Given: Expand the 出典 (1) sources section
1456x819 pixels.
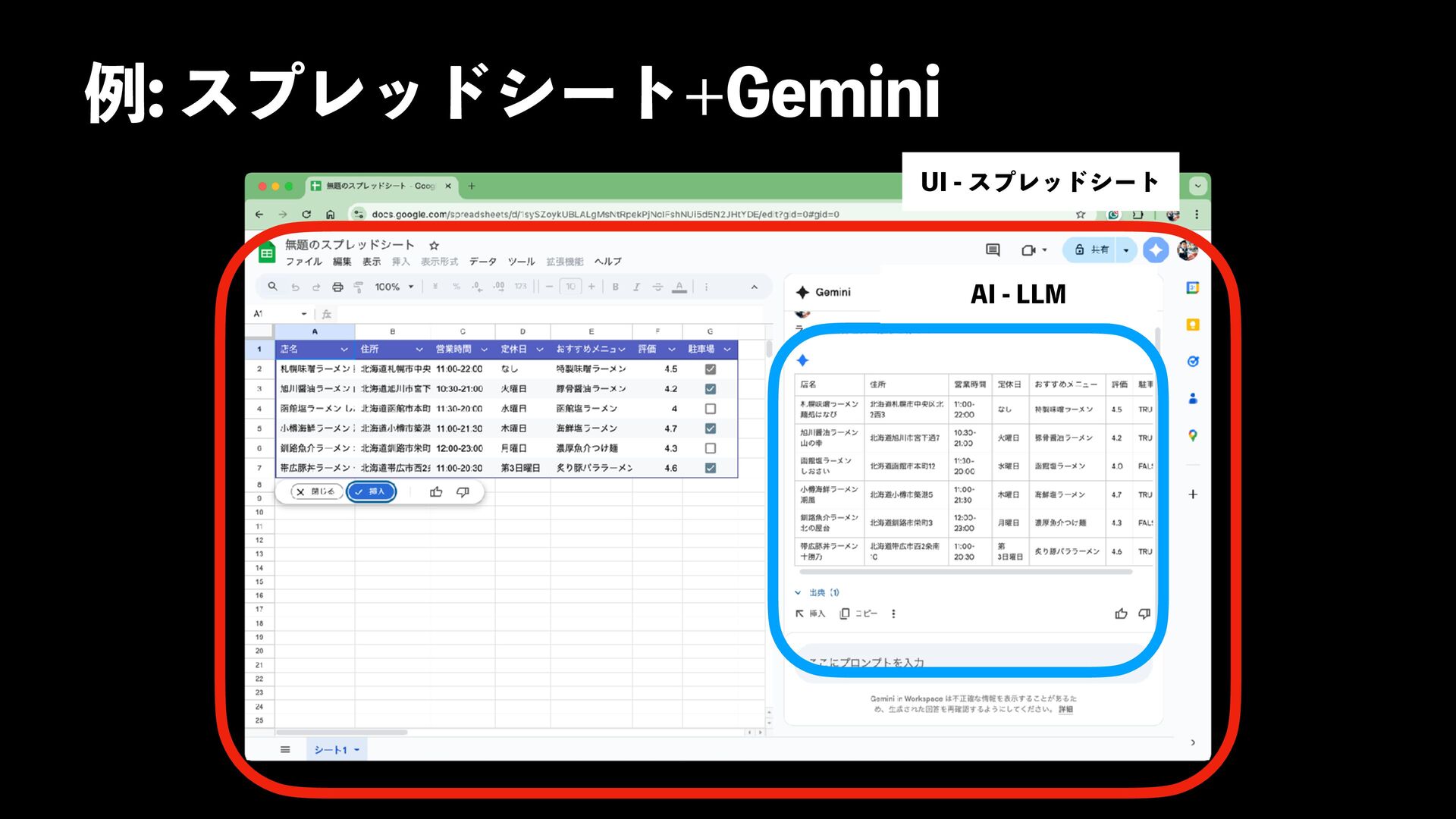Looking at the screenshot, I should point(817,593).
